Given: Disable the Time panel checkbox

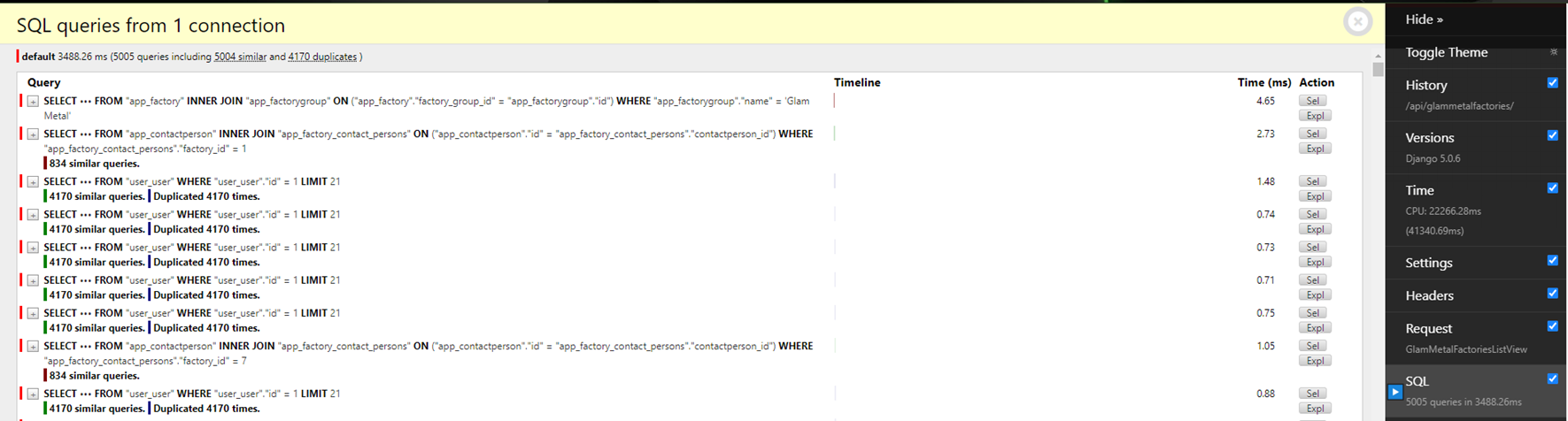Looking at the screenshot, I should (x=1552, y=188).
